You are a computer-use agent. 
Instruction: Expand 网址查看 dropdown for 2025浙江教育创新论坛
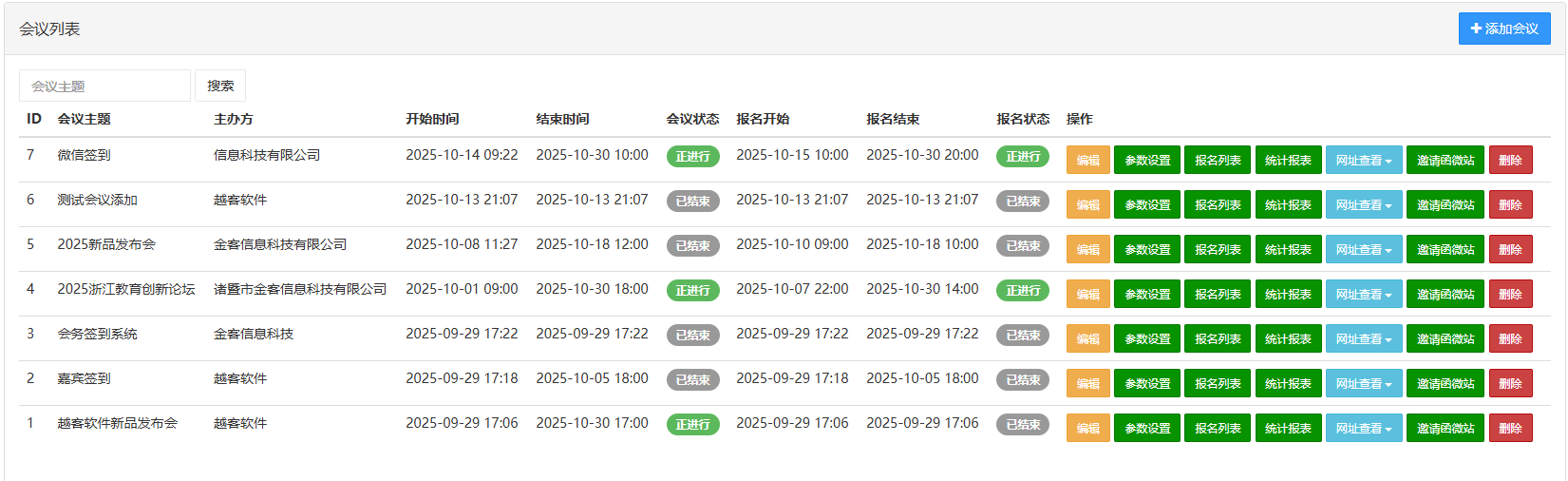pos(1363,294)
